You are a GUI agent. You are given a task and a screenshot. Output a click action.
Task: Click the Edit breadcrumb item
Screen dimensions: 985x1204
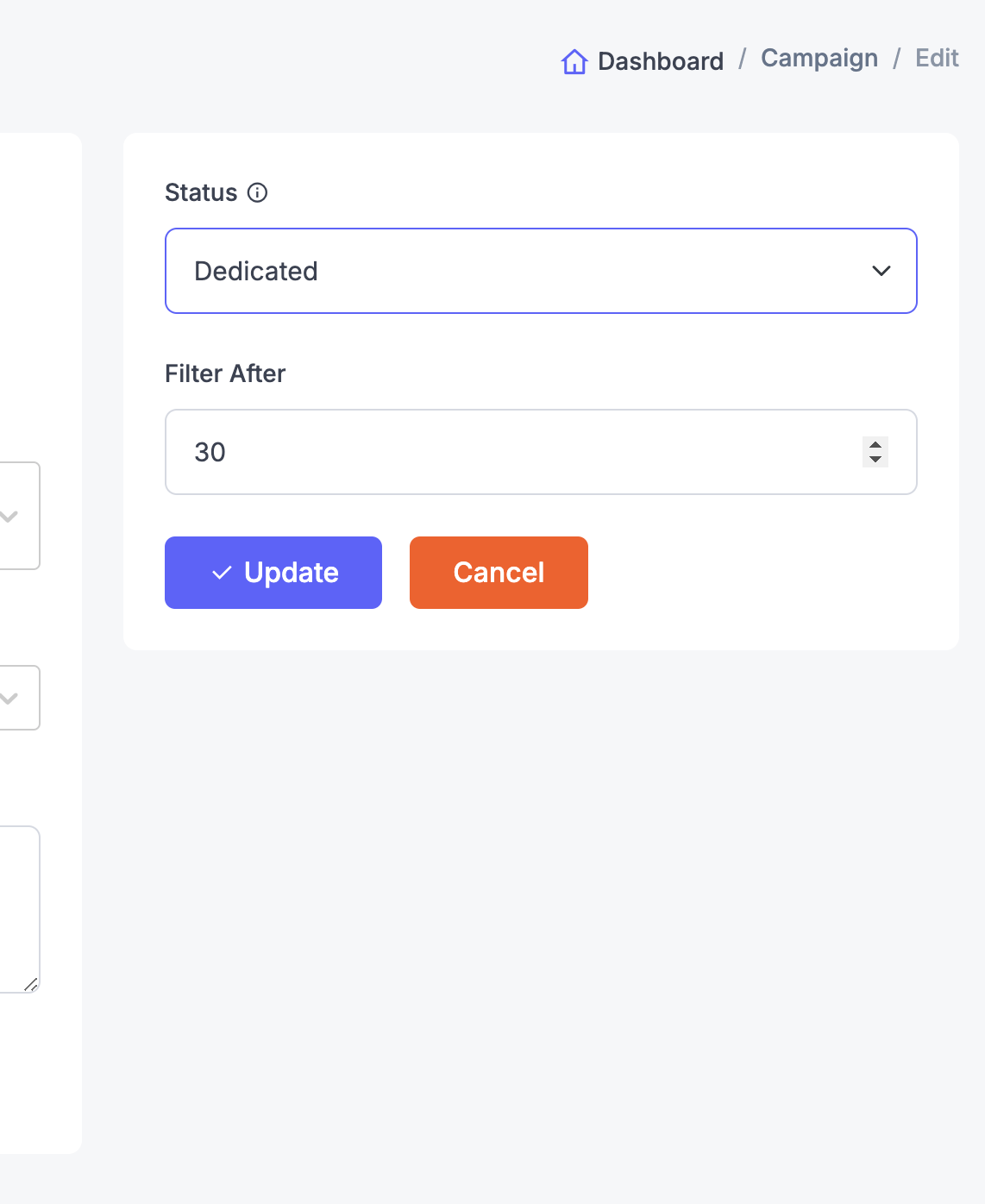[x=937, y=58]
